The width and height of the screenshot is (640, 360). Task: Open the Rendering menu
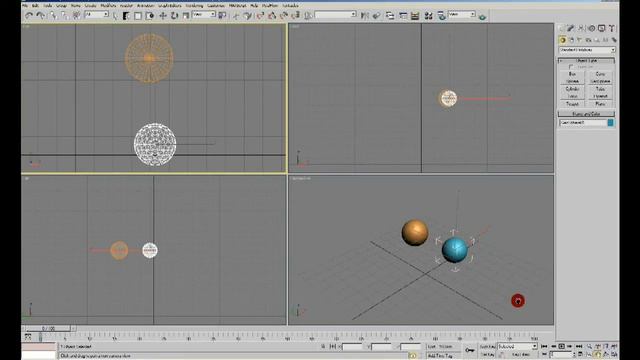click(194, 6)
